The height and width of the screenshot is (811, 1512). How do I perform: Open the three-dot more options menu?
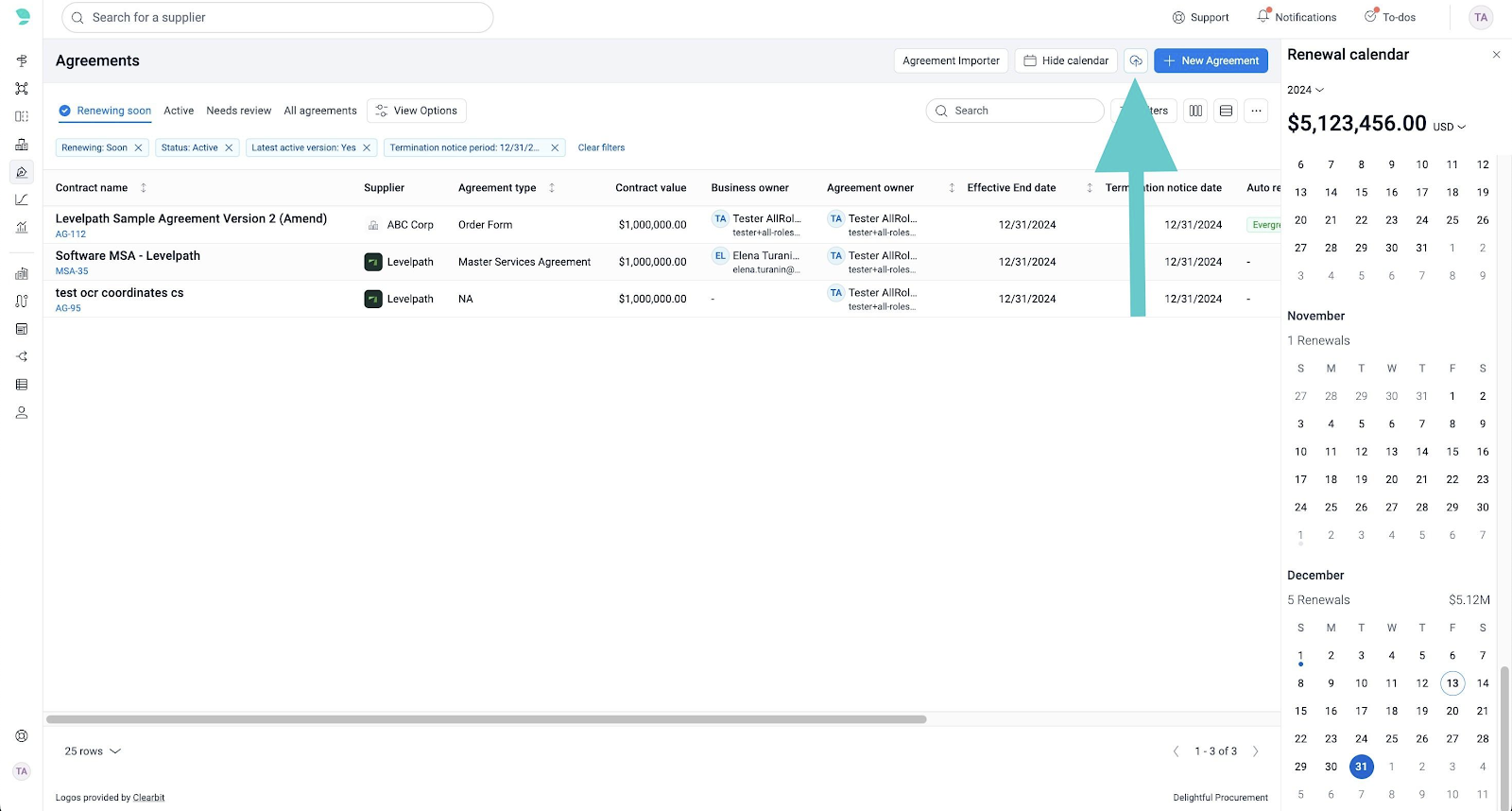click(1256, 111)
